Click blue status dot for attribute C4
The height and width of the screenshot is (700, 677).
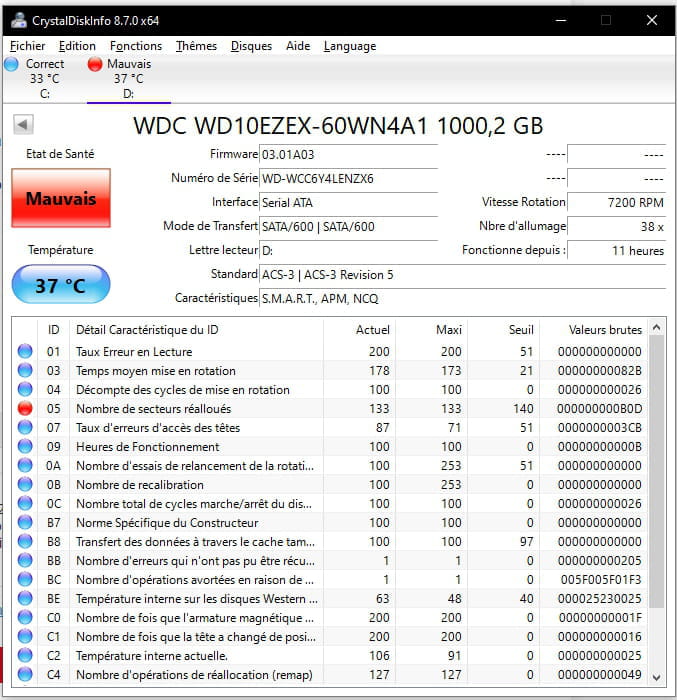point(25,675)
